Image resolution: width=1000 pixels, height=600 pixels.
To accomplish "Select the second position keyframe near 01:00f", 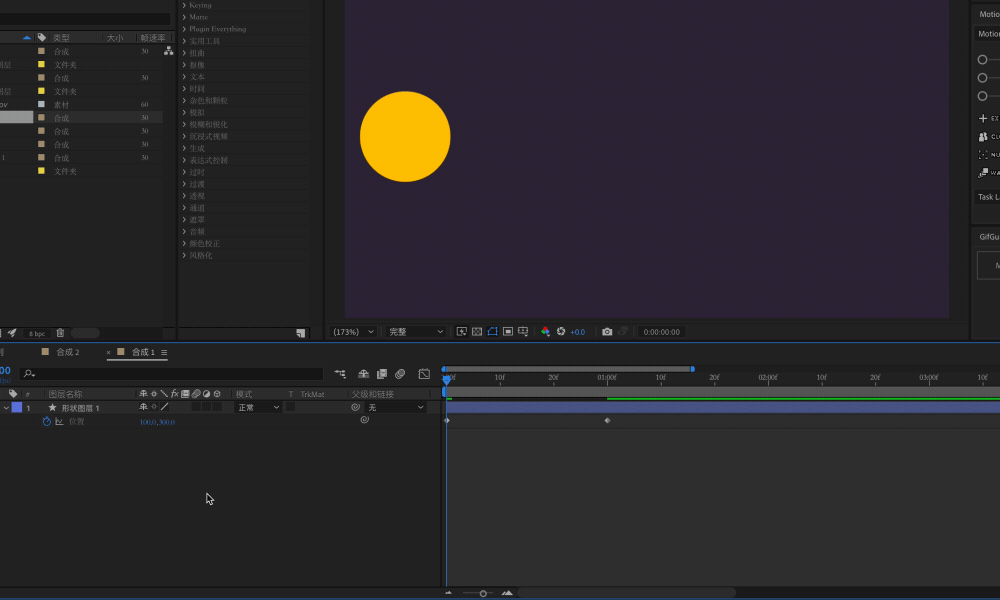I will [x=607, y=420].
